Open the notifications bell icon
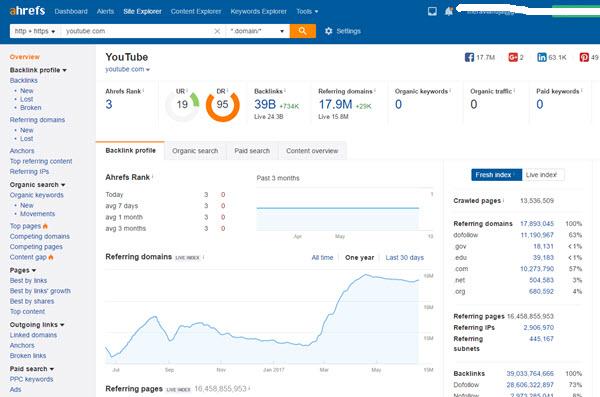The width and height of the screenshot is (600, 397). (449, 11)
